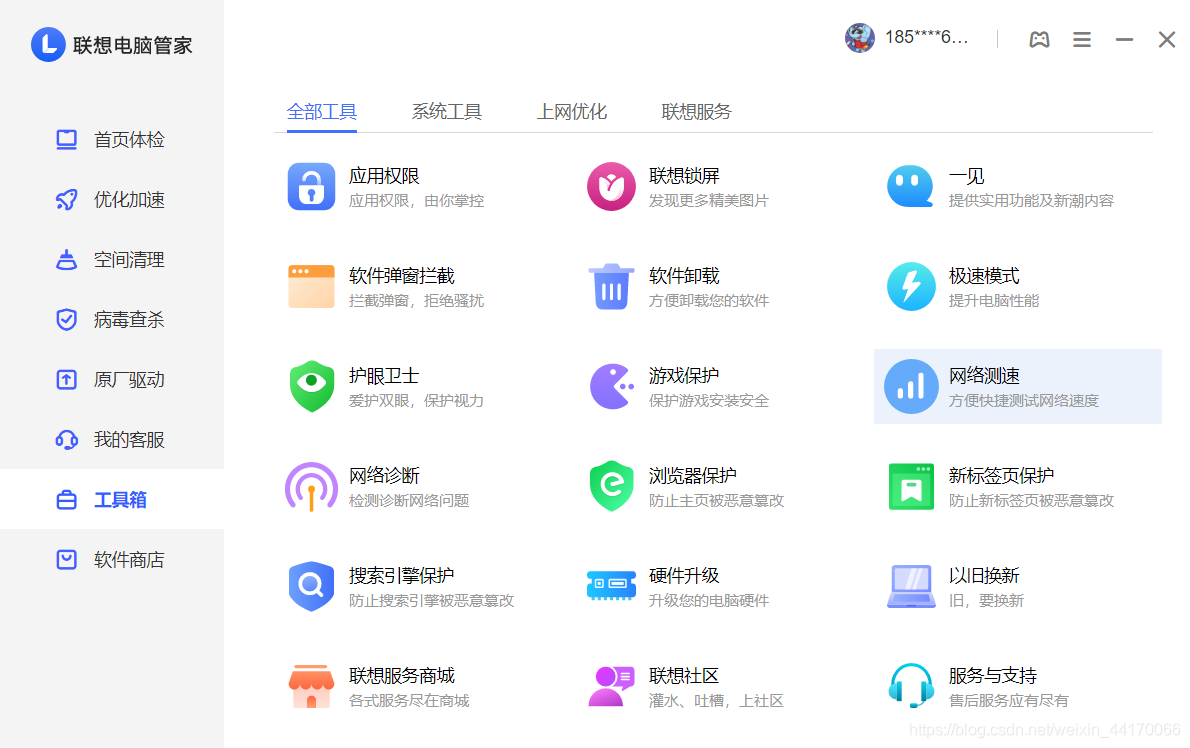Switch to 全部工具 tab
1190x748 pixels.
pyautogui.click(x=322, y=112)
